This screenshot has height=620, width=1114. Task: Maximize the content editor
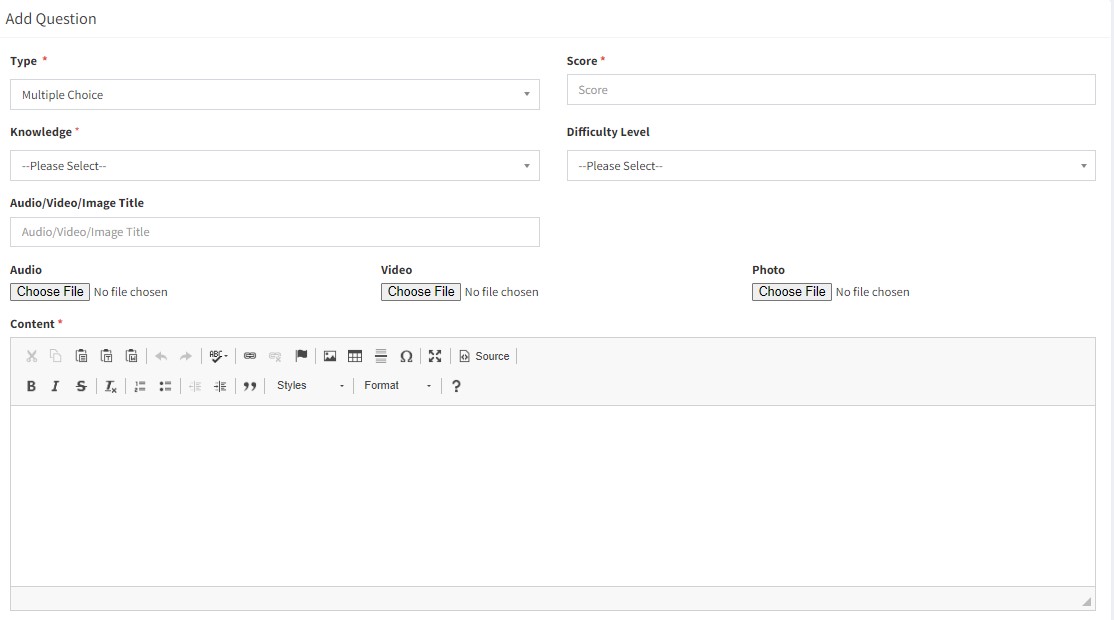point(435,356)
